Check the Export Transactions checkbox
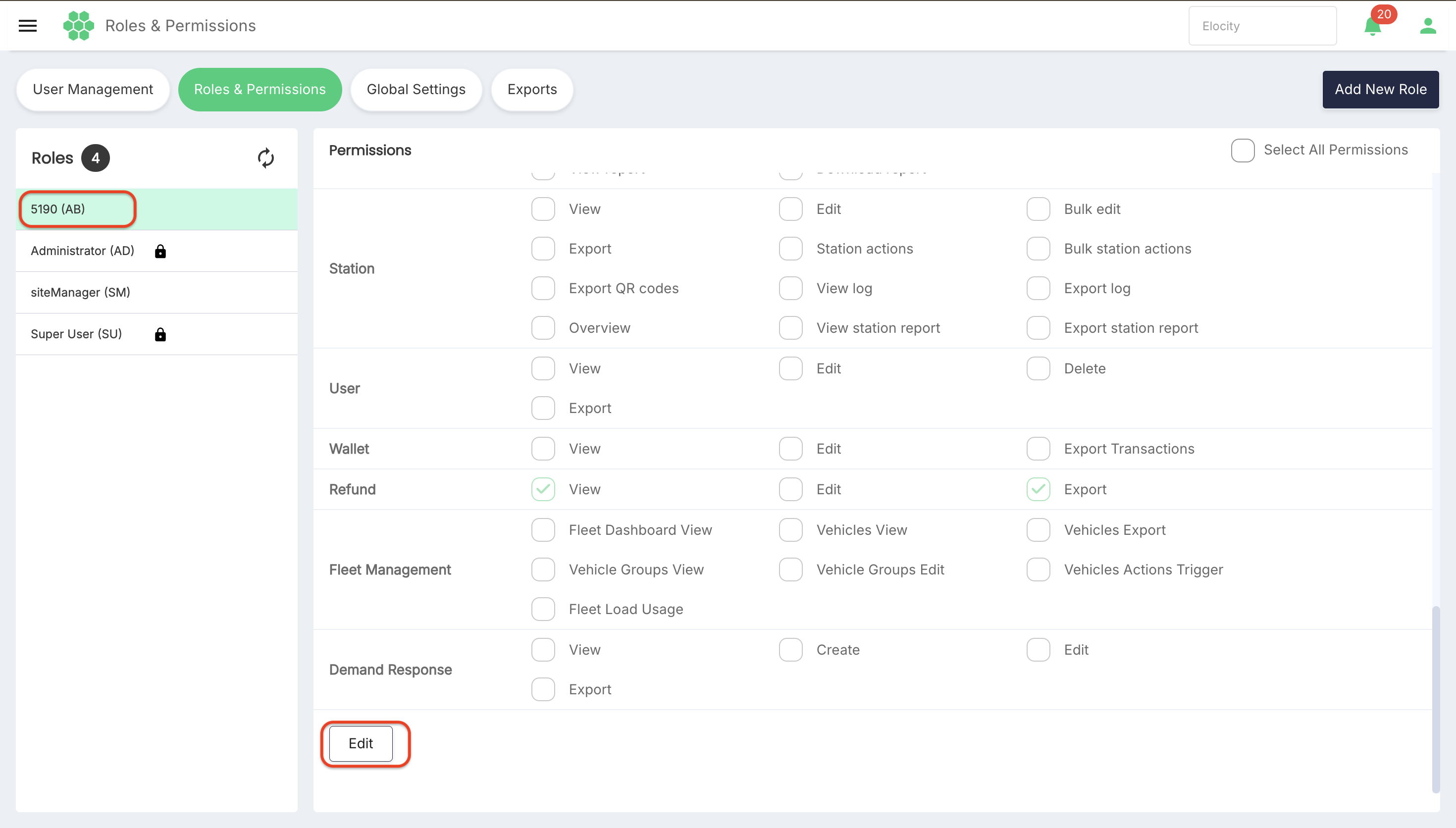 tap(1038, 449)
